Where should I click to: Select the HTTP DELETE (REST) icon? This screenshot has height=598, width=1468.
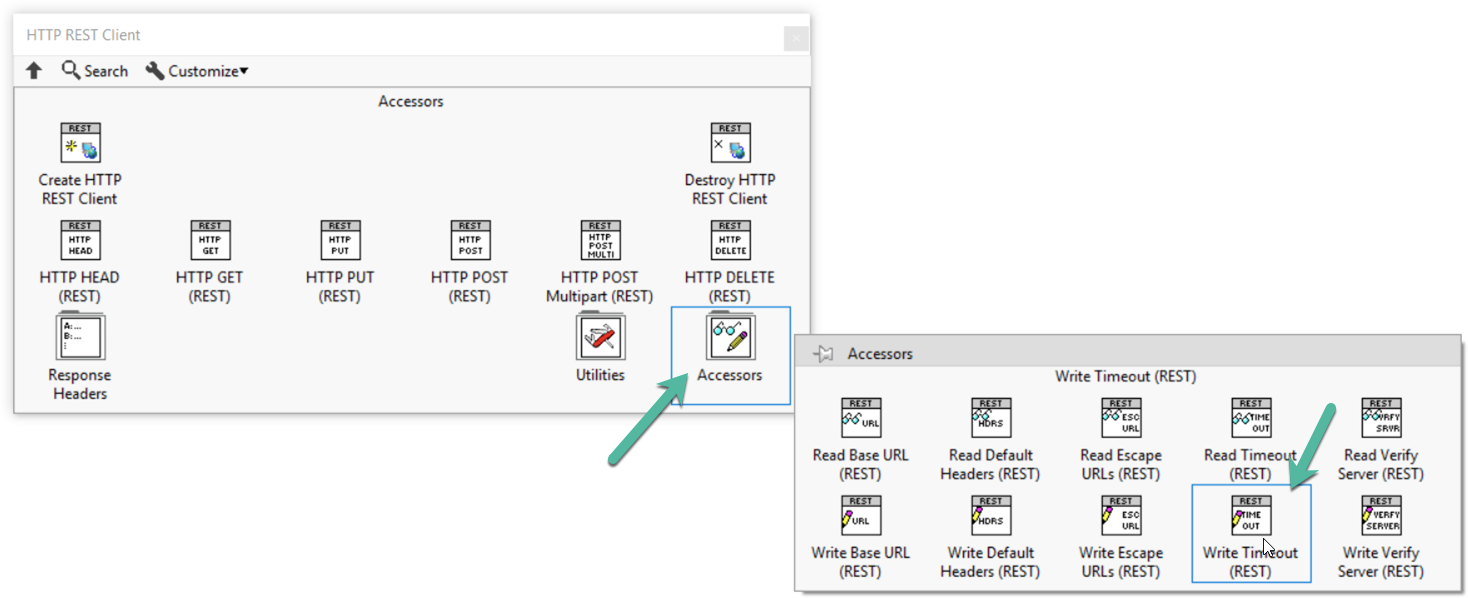pos(730,240)
